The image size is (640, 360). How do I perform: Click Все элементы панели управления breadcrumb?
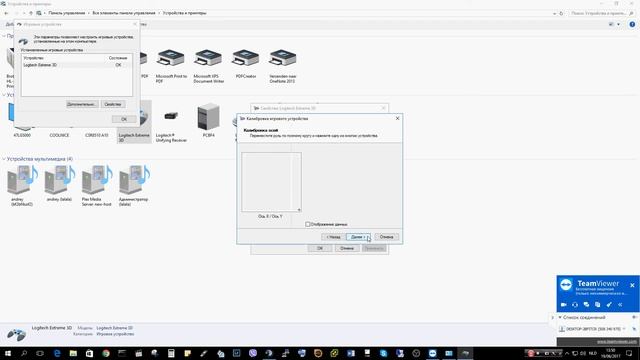tap(124, 13)
